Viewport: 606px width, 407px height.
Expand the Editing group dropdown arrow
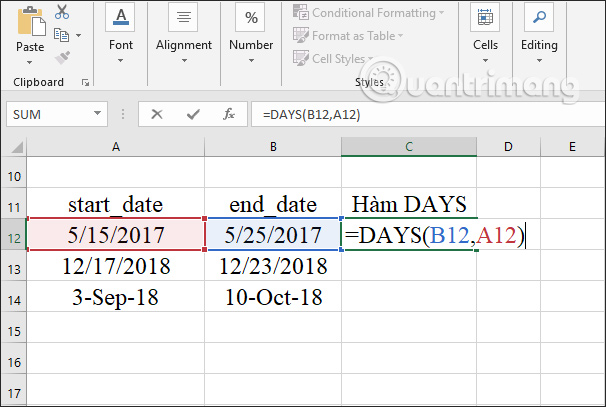click(539, 61)
